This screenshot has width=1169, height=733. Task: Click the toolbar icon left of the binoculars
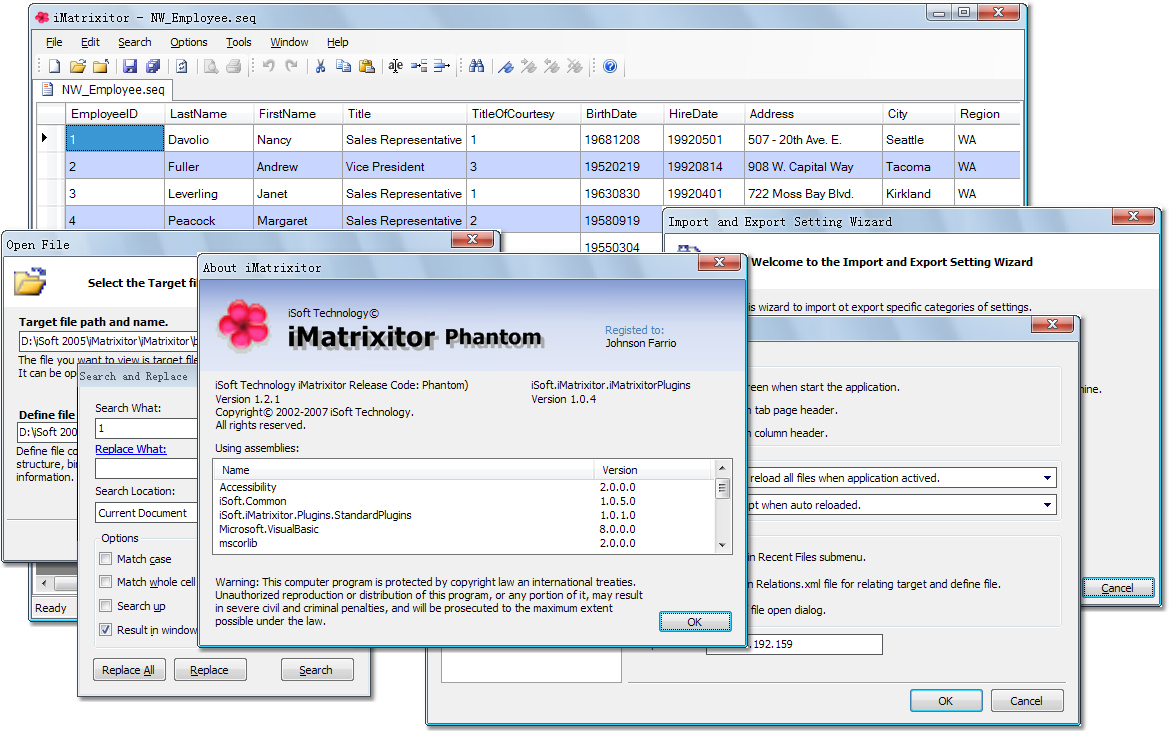(x=442, y=66)
